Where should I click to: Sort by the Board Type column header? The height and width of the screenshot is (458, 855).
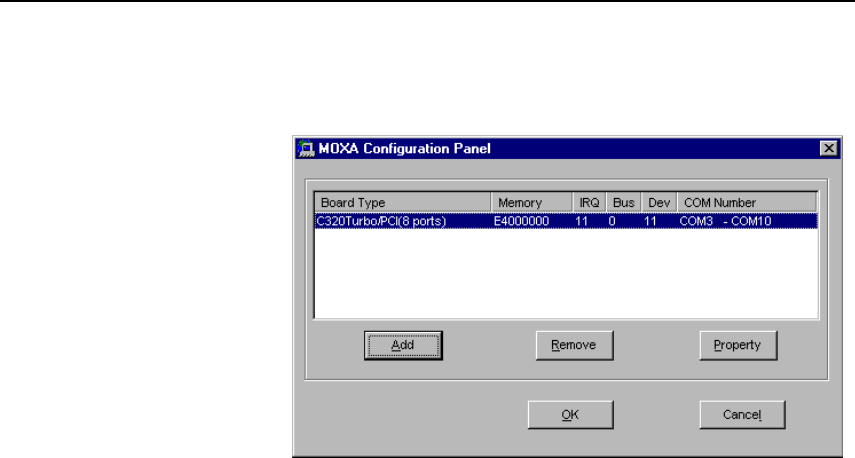403,202
